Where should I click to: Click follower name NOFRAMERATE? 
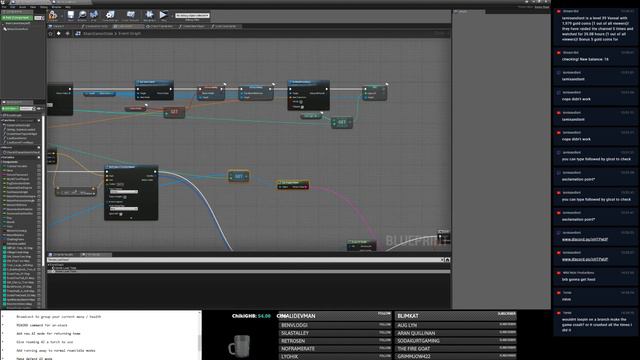[298, 349]
